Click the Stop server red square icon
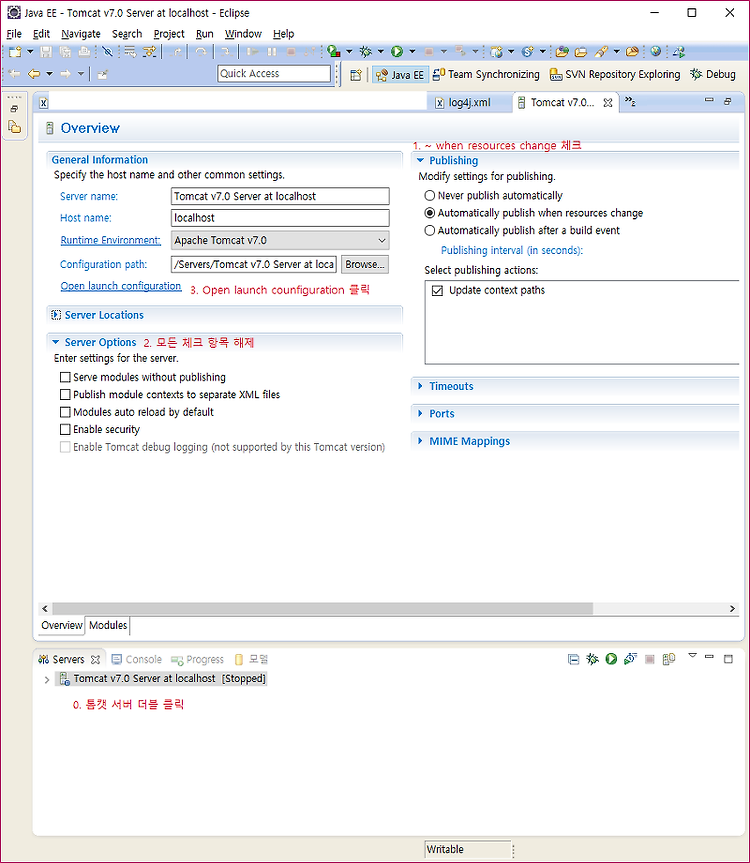This screenshot has height=863, width=750. [x=649, y=659]
